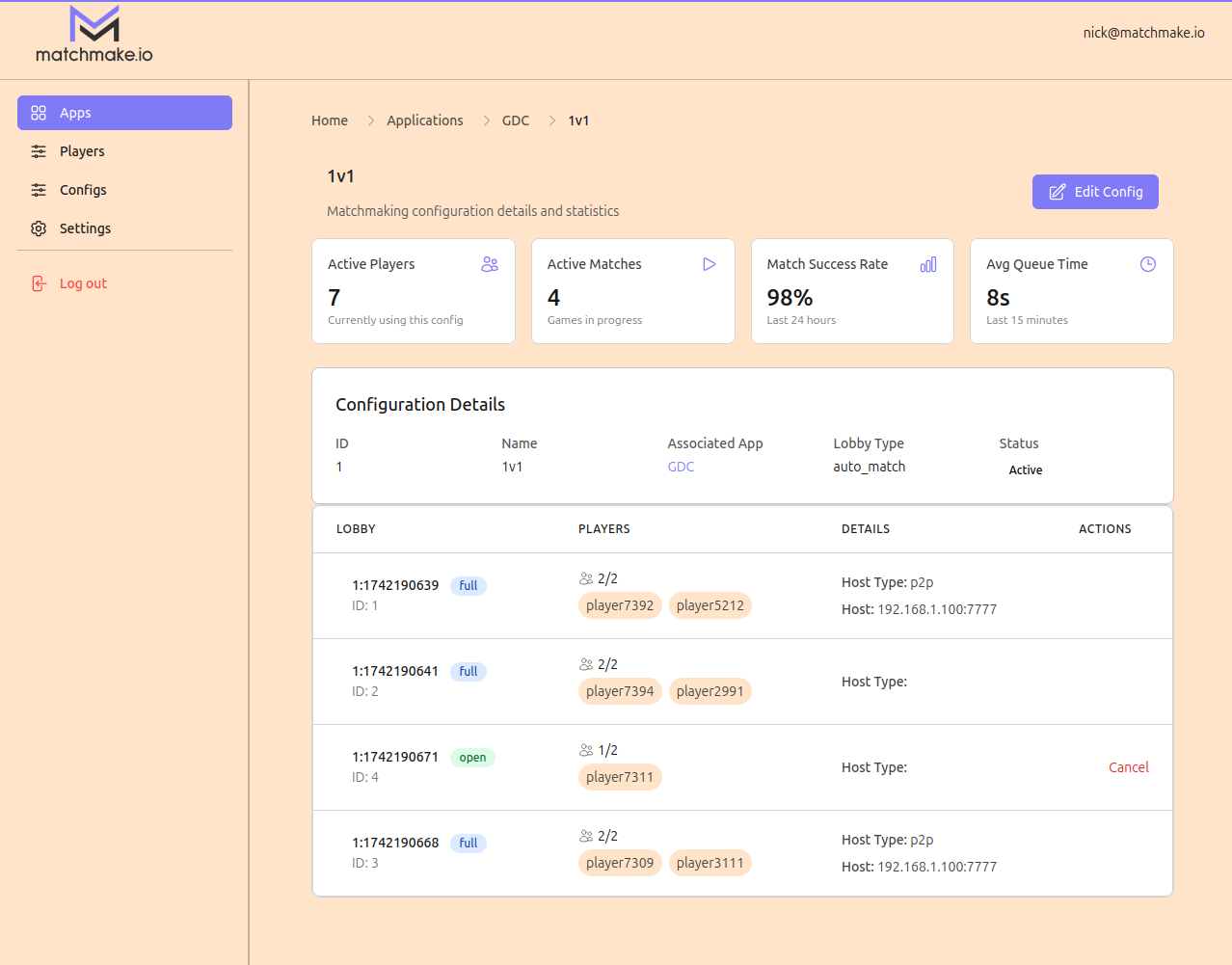The image size is (1232, 965).
Task: Click the pencil icon inside Edit Config button
Action: [x=1058, y=191]
